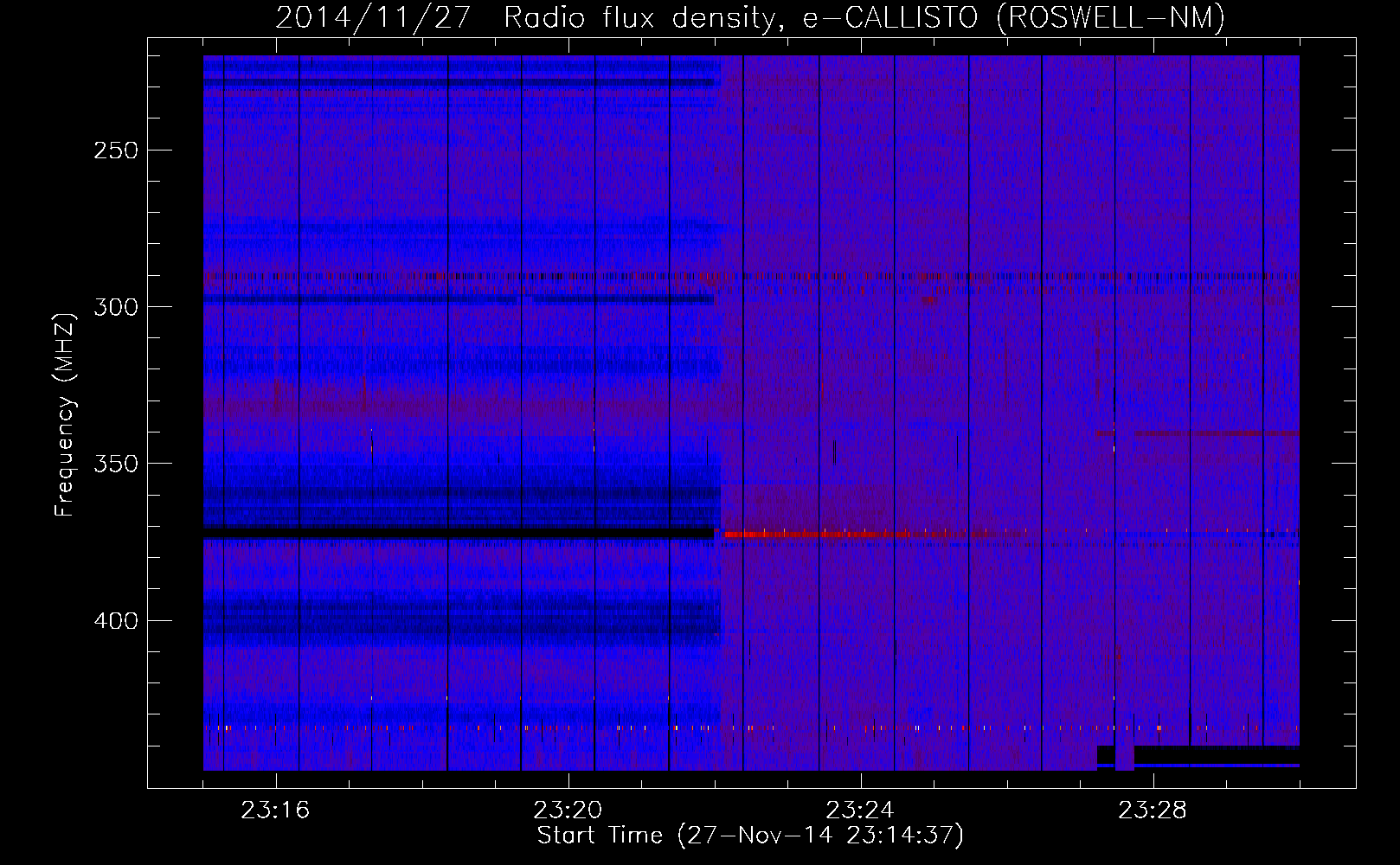Viewport: 1400px width, 865px height.
Task: Click the black data gap at the spectrogram's bottom right
Action: tap(1217, 755)
